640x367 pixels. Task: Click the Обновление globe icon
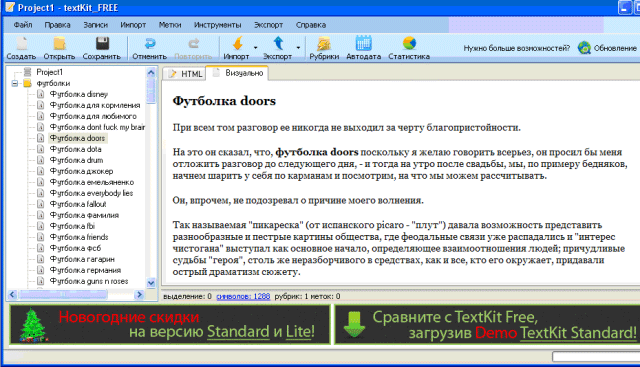pos(584,48)
